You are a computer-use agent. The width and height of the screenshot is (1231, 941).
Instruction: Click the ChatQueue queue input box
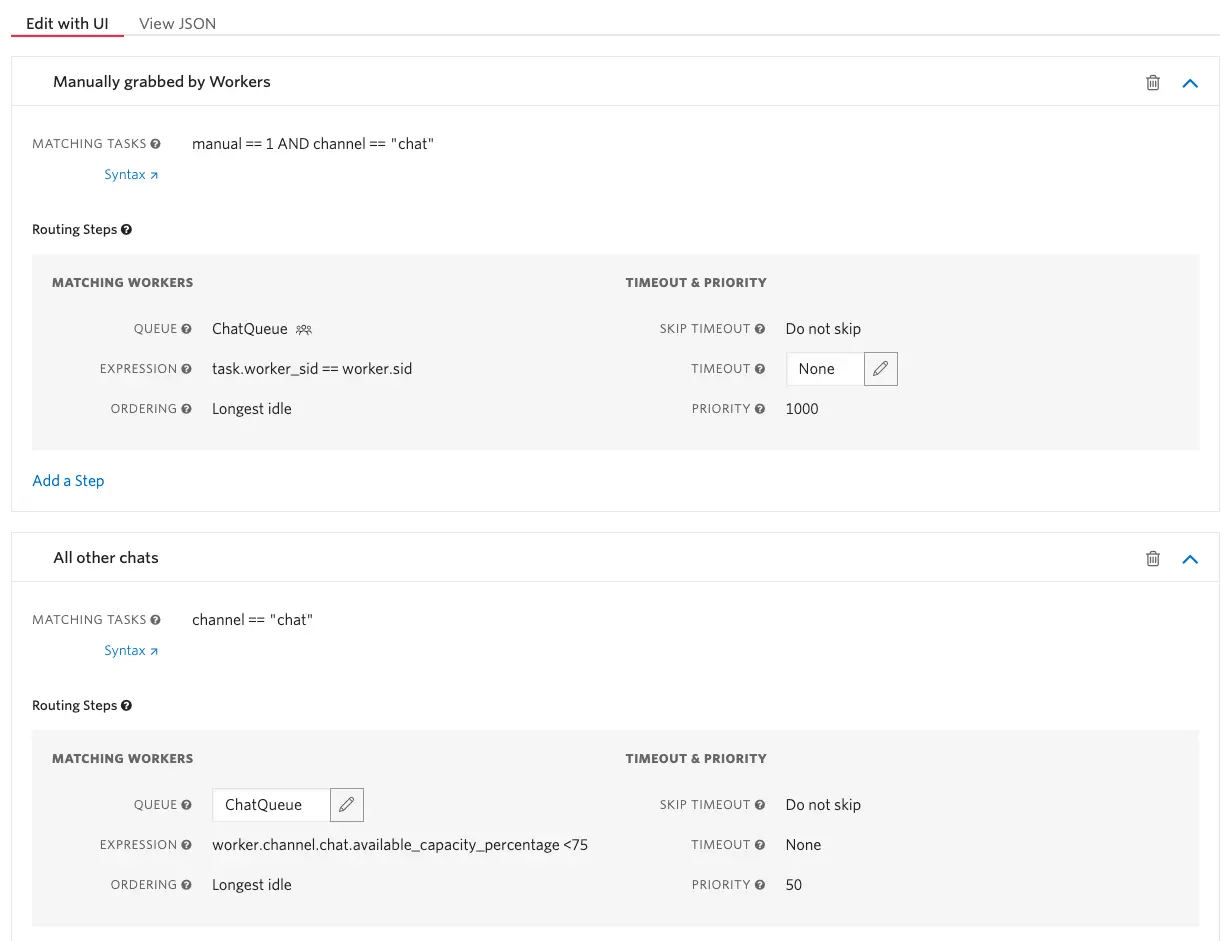coord(271,805)
